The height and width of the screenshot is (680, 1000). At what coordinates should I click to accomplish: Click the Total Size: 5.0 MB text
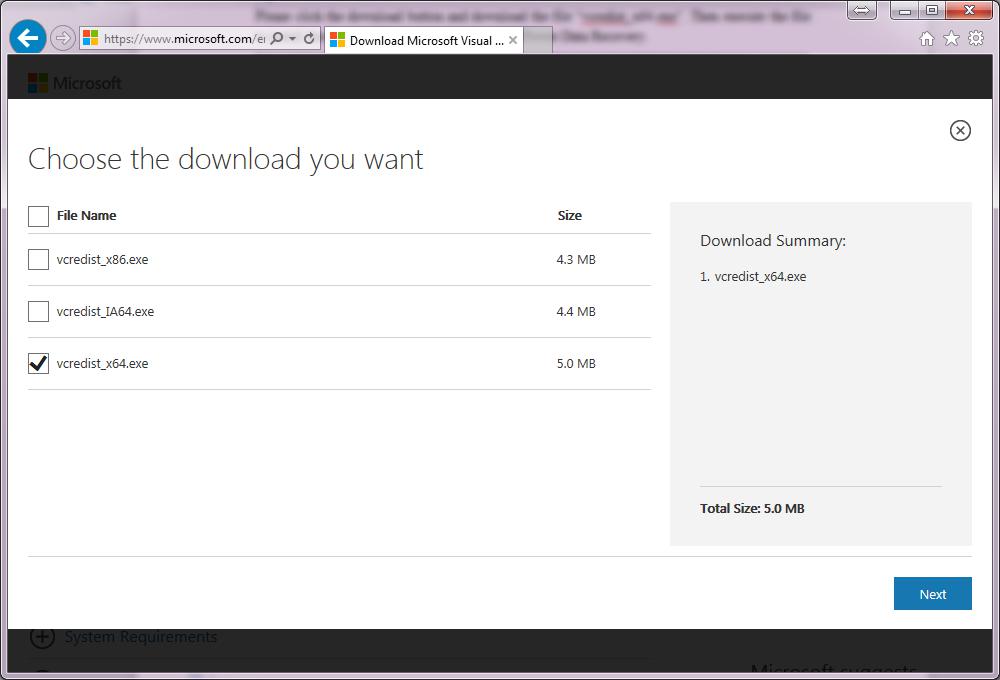pyautogui.click(x=752, y=508)
